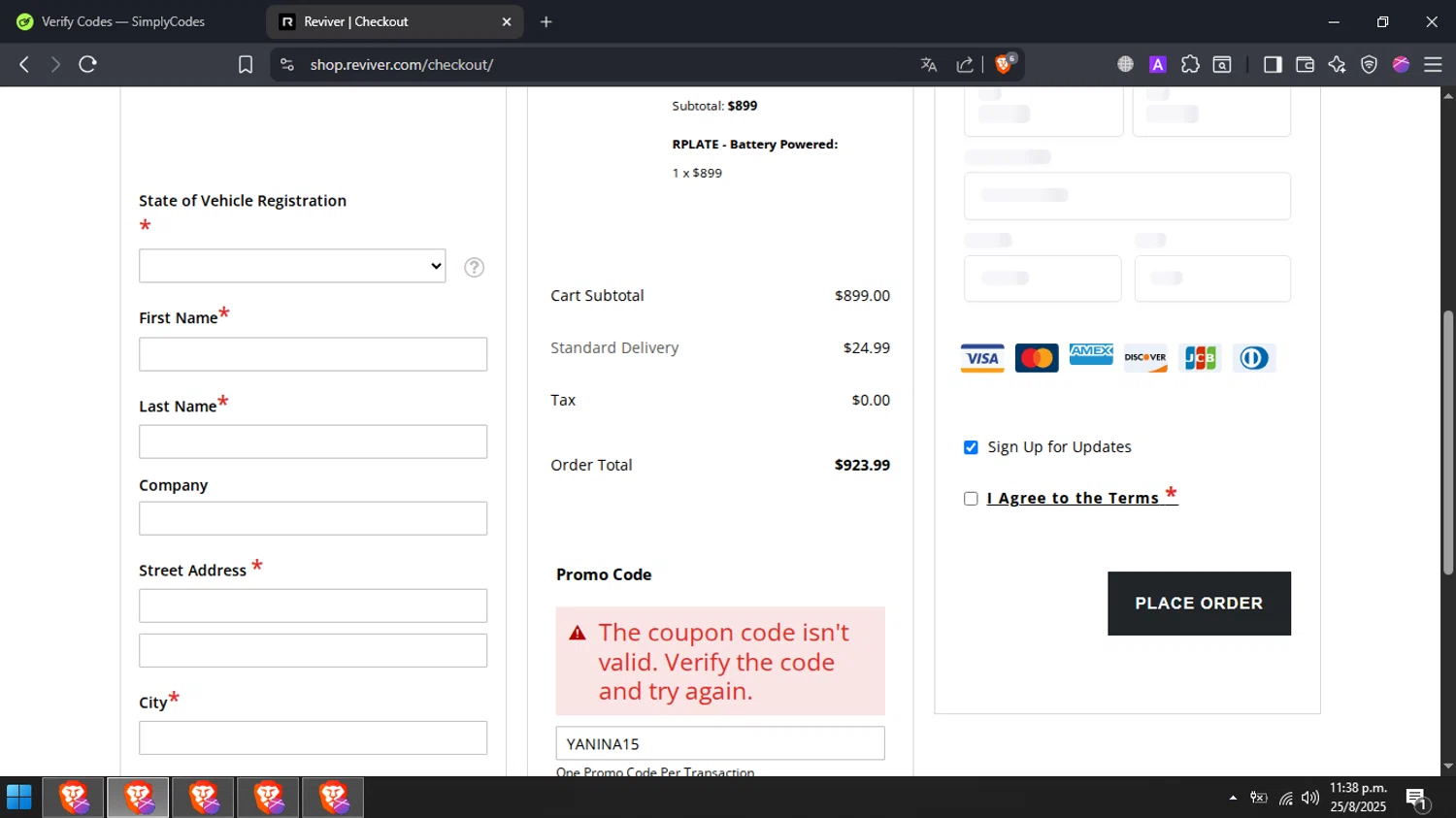Open Brave Shields lion icon

pyautogui.click(x=1005, y=64)
